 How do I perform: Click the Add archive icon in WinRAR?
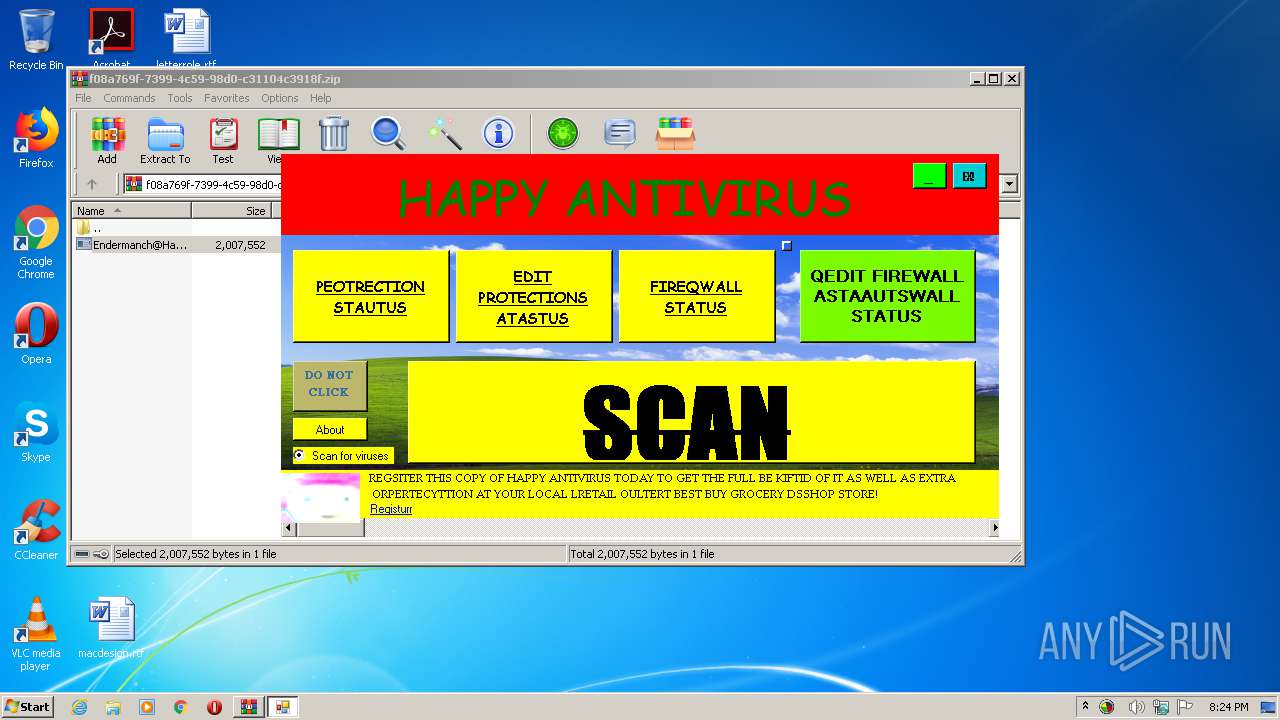point(107,134)
